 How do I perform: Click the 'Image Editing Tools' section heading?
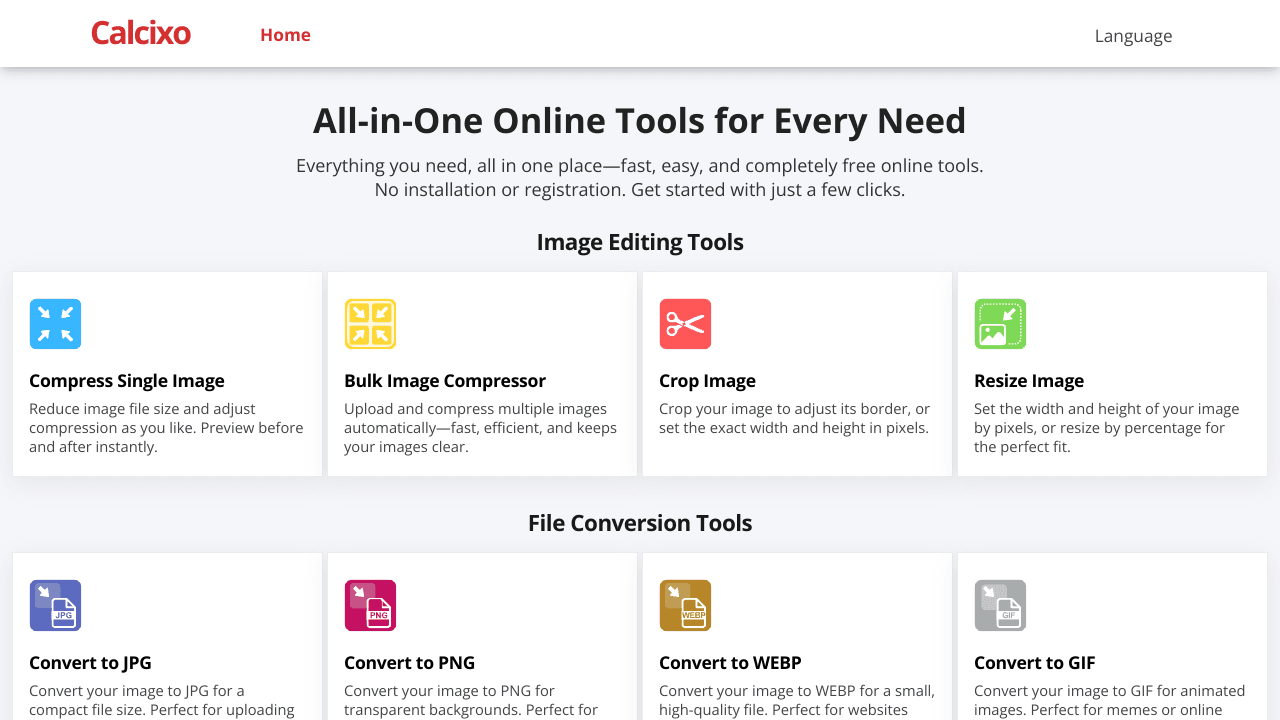[640, 242]
